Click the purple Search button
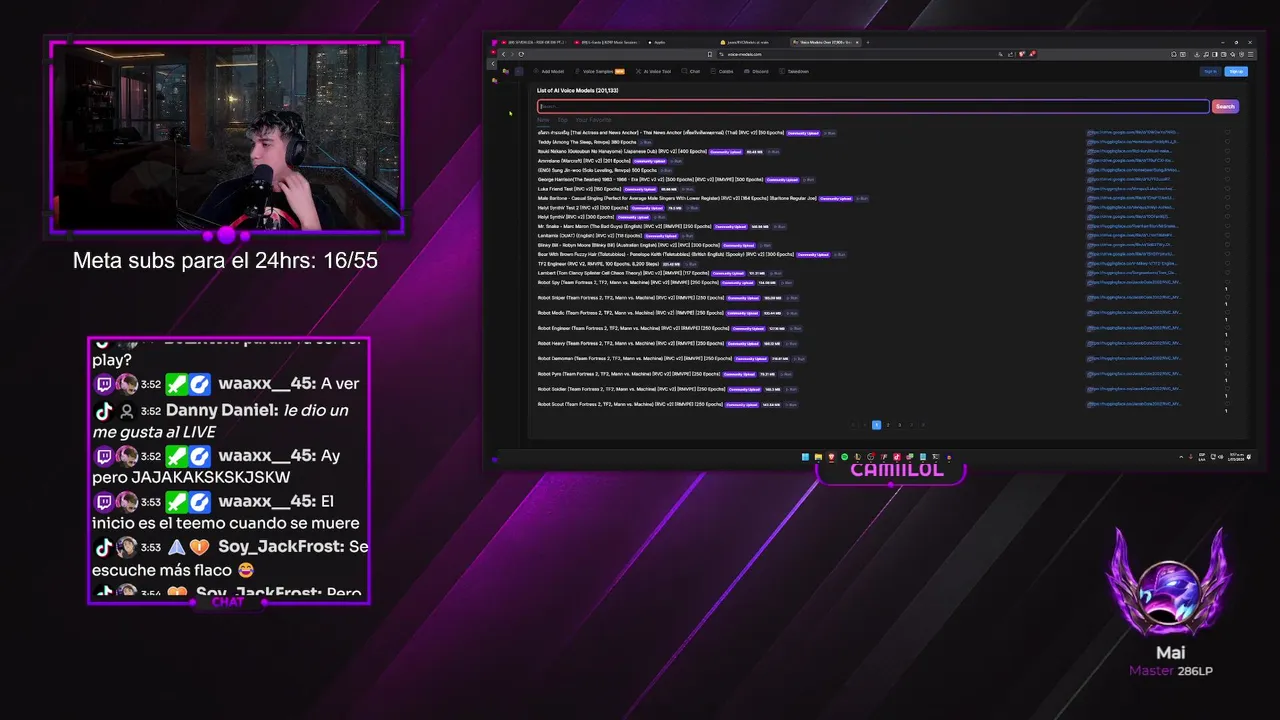The width and height of the screenshot is (1280, 720). click(1225, 106)
